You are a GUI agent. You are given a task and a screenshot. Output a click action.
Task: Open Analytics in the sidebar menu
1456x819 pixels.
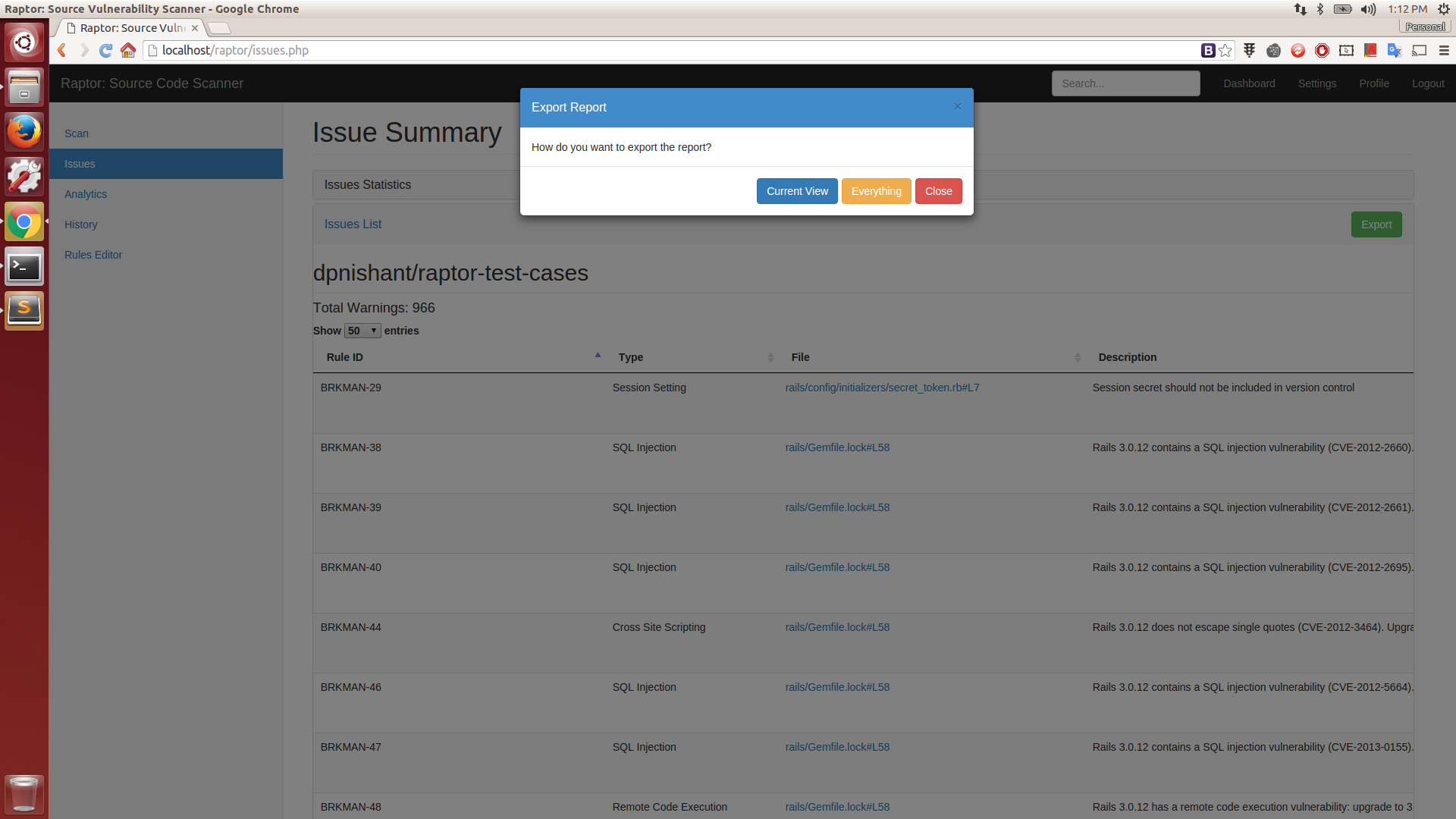pyautogui.click(x=86, y=194)
